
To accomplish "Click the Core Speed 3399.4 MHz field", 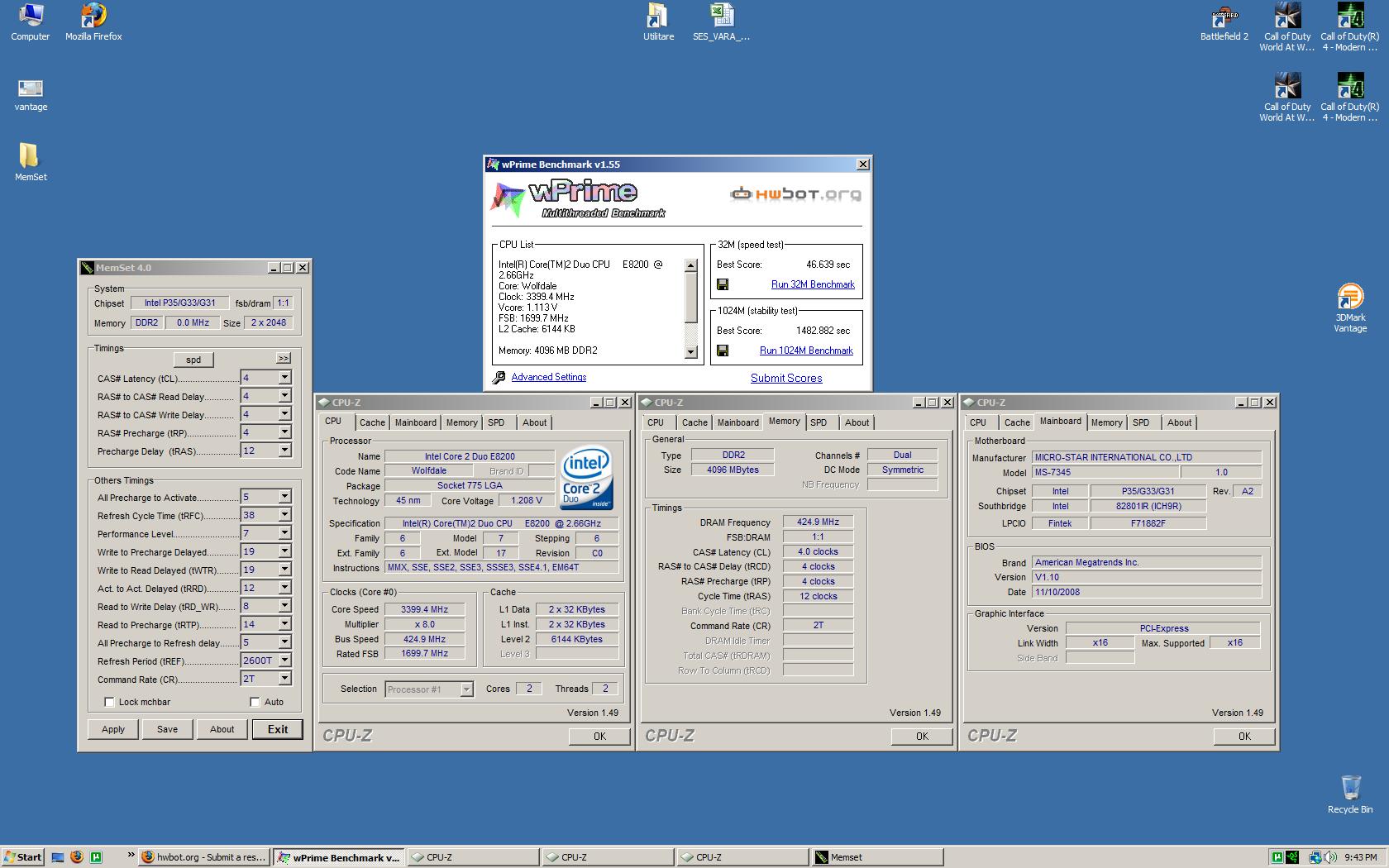I will click(x=425, y=609).
